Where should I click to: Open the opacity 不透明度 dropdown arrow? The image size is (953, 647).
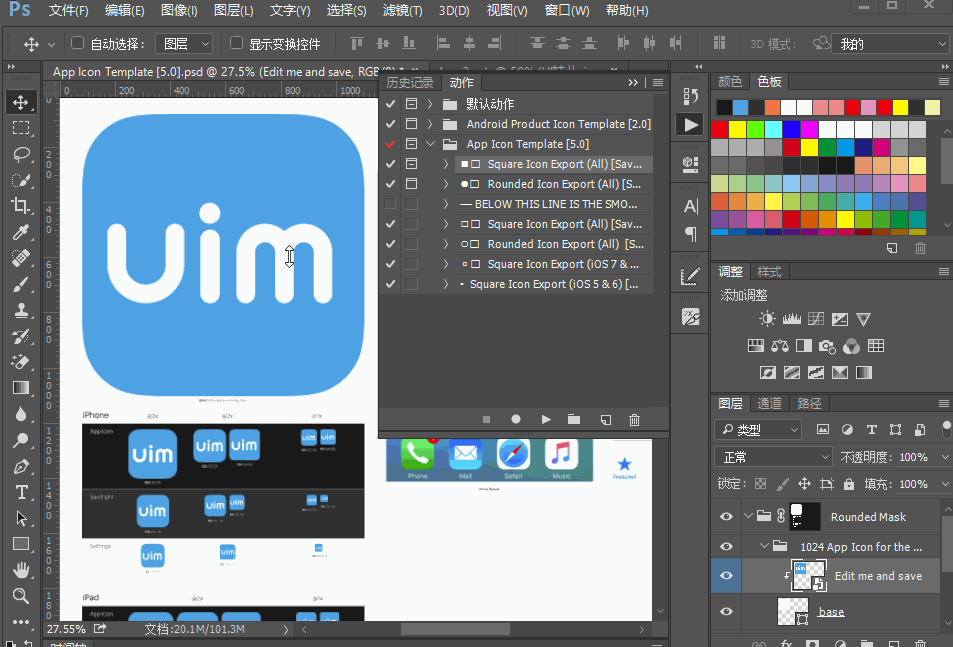point(945,457)
